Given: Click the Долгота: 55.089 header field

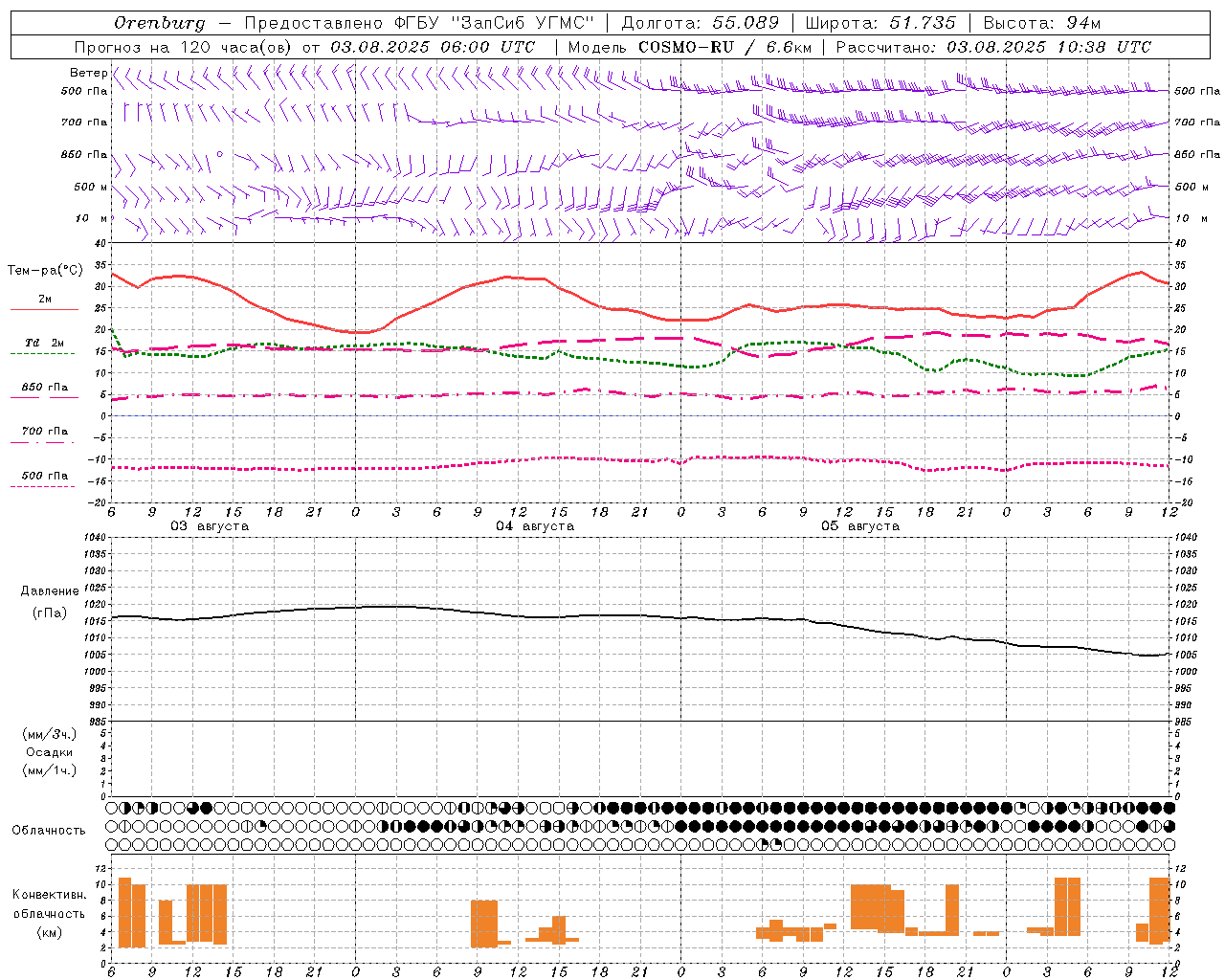Looking at the screenshot, I should click(701, 23).
